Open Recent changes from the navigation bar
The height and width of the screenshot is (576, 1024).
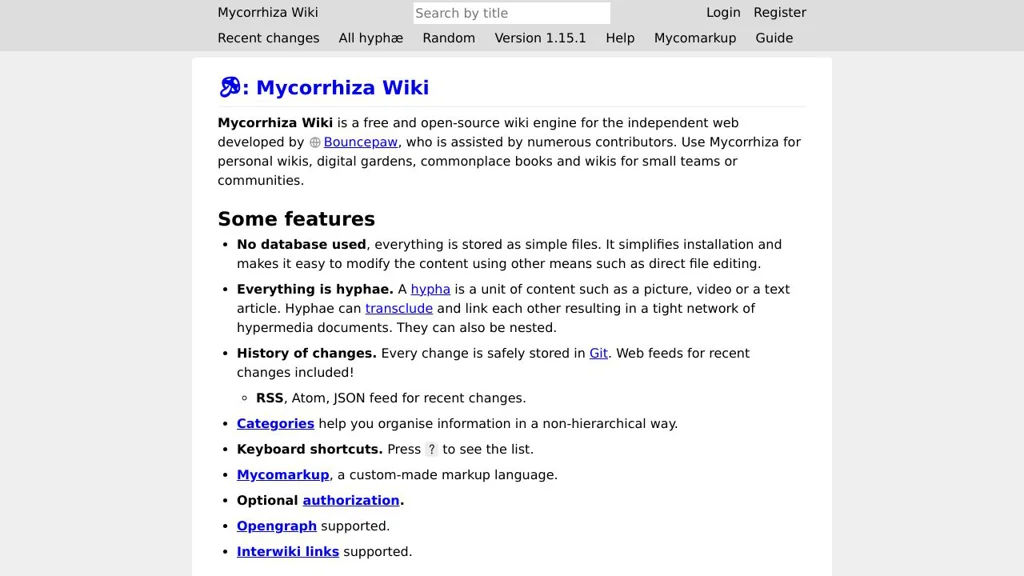click(x=268, y=38)
